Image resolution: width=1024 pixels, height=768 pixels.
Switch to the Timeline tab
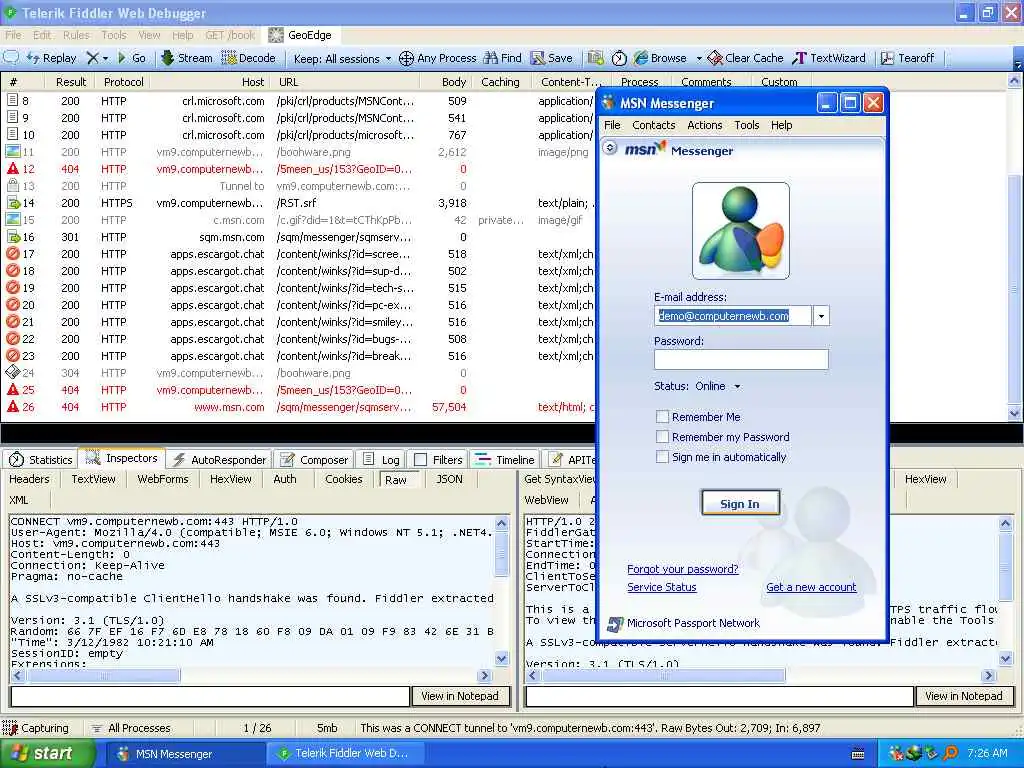[x=505, y=460]
